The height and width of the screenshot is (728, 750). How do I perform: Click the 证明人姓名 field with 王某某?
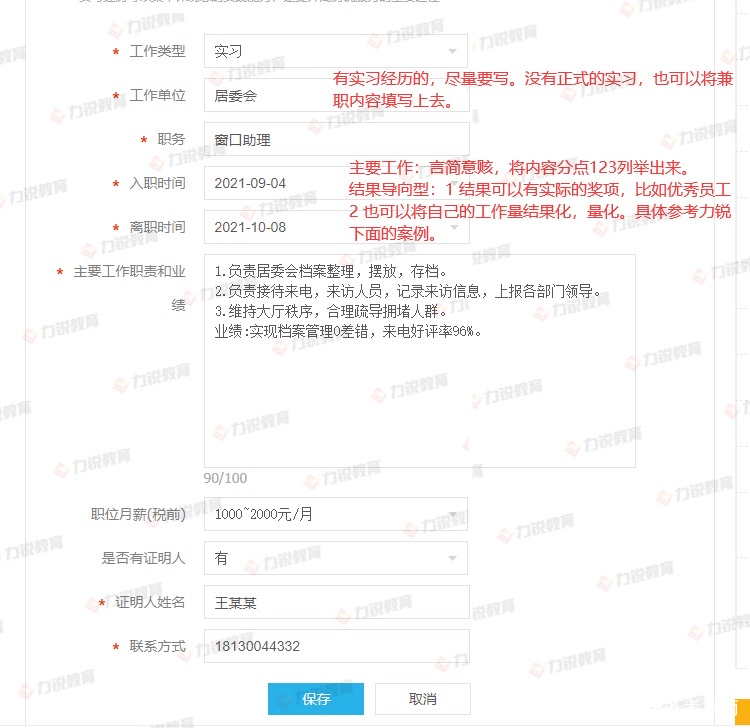[337, 602]
